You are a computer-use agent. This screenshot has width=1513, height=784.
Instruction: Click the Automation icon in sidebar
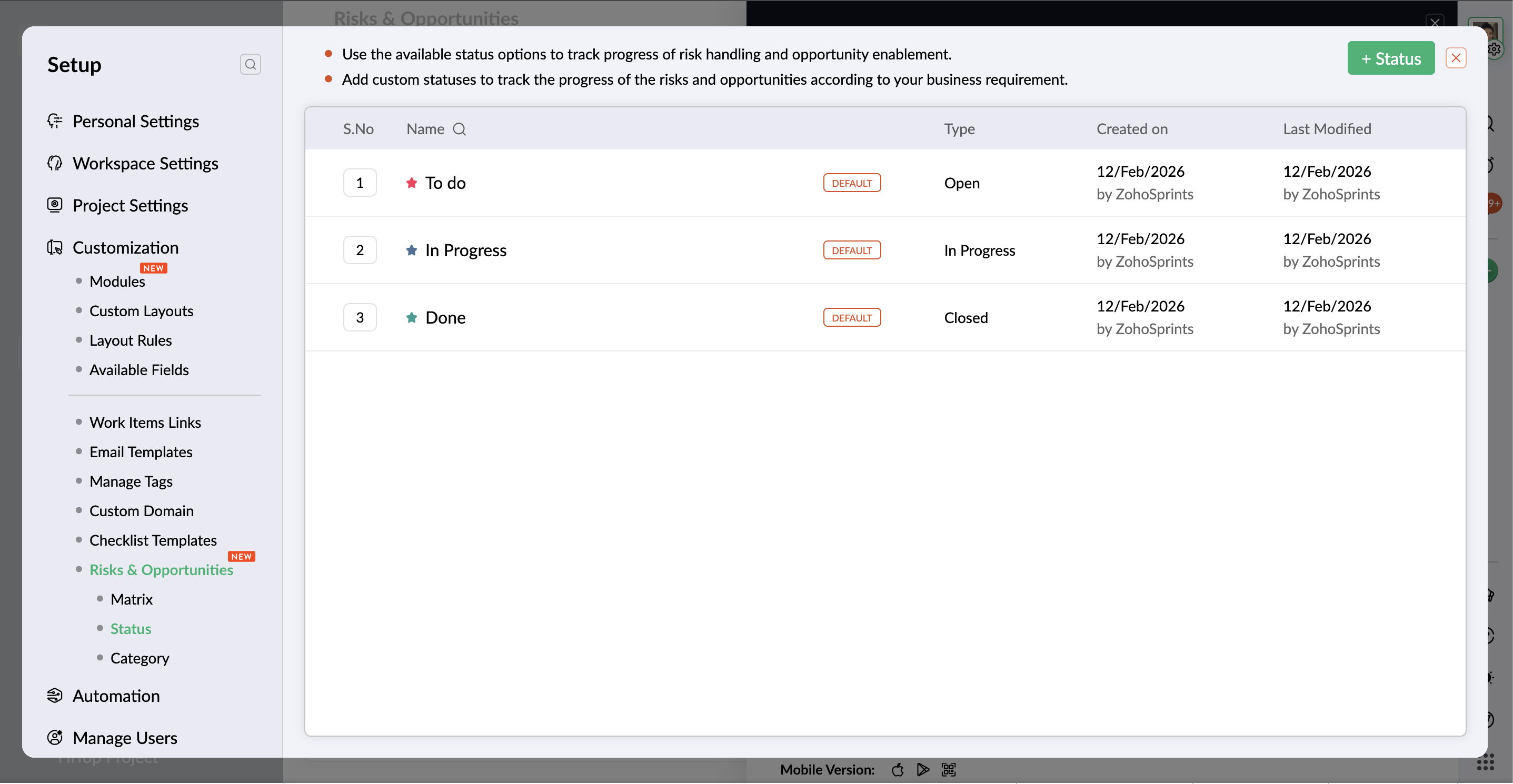[55, 696]
